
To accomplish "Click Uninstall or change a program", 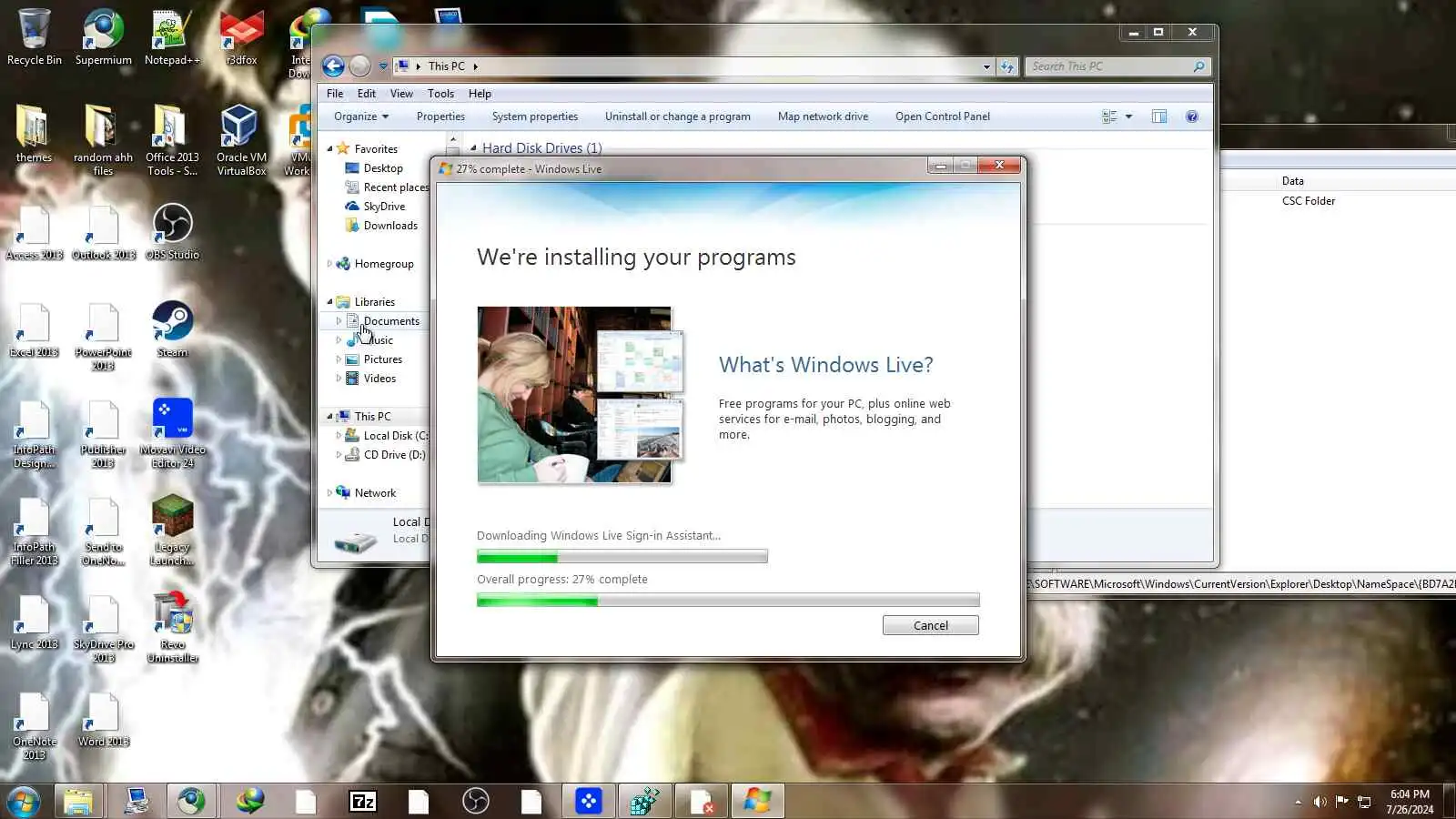I will coord(678,116).
